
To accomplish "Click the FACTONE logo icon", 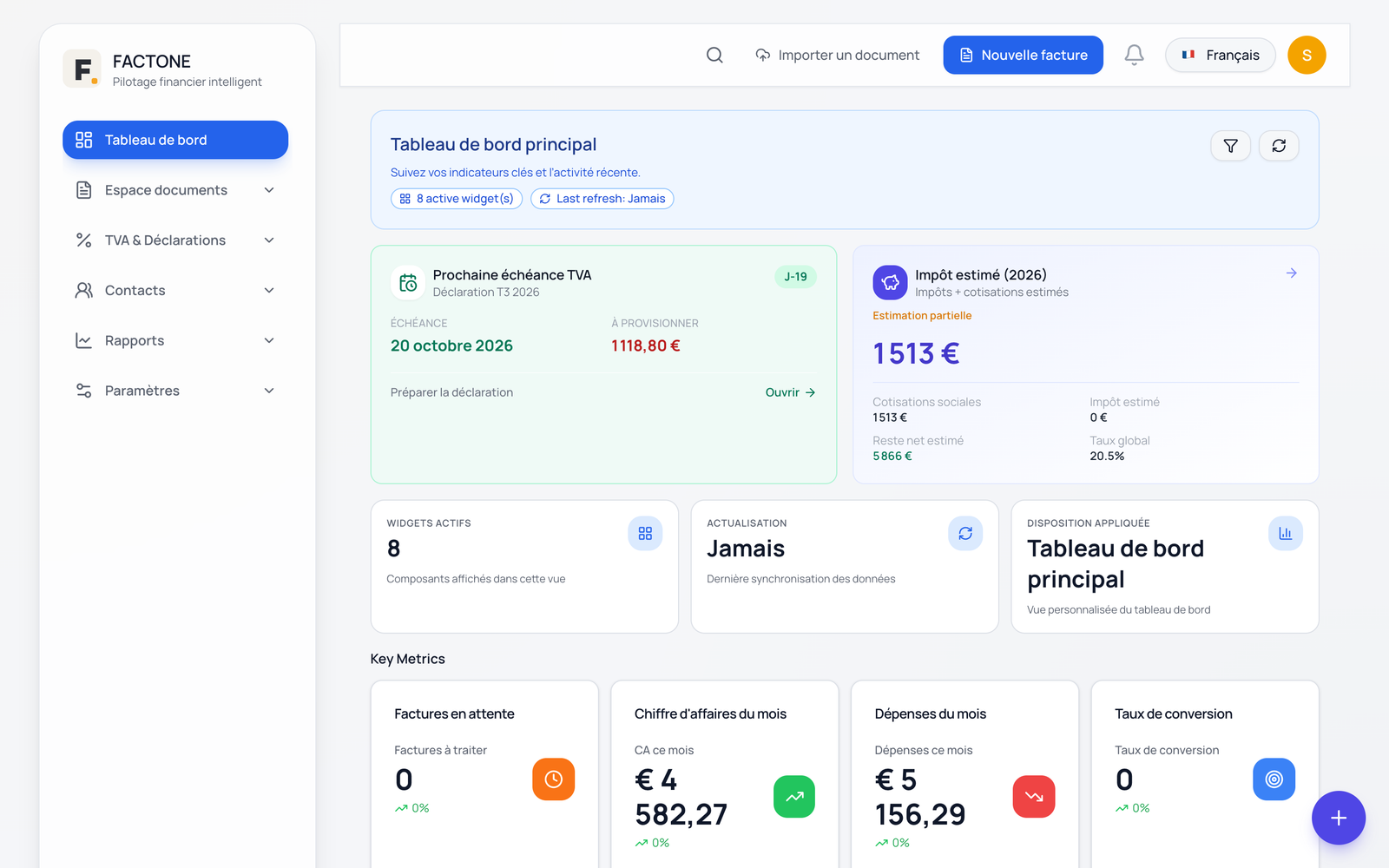I will (82, 69).
